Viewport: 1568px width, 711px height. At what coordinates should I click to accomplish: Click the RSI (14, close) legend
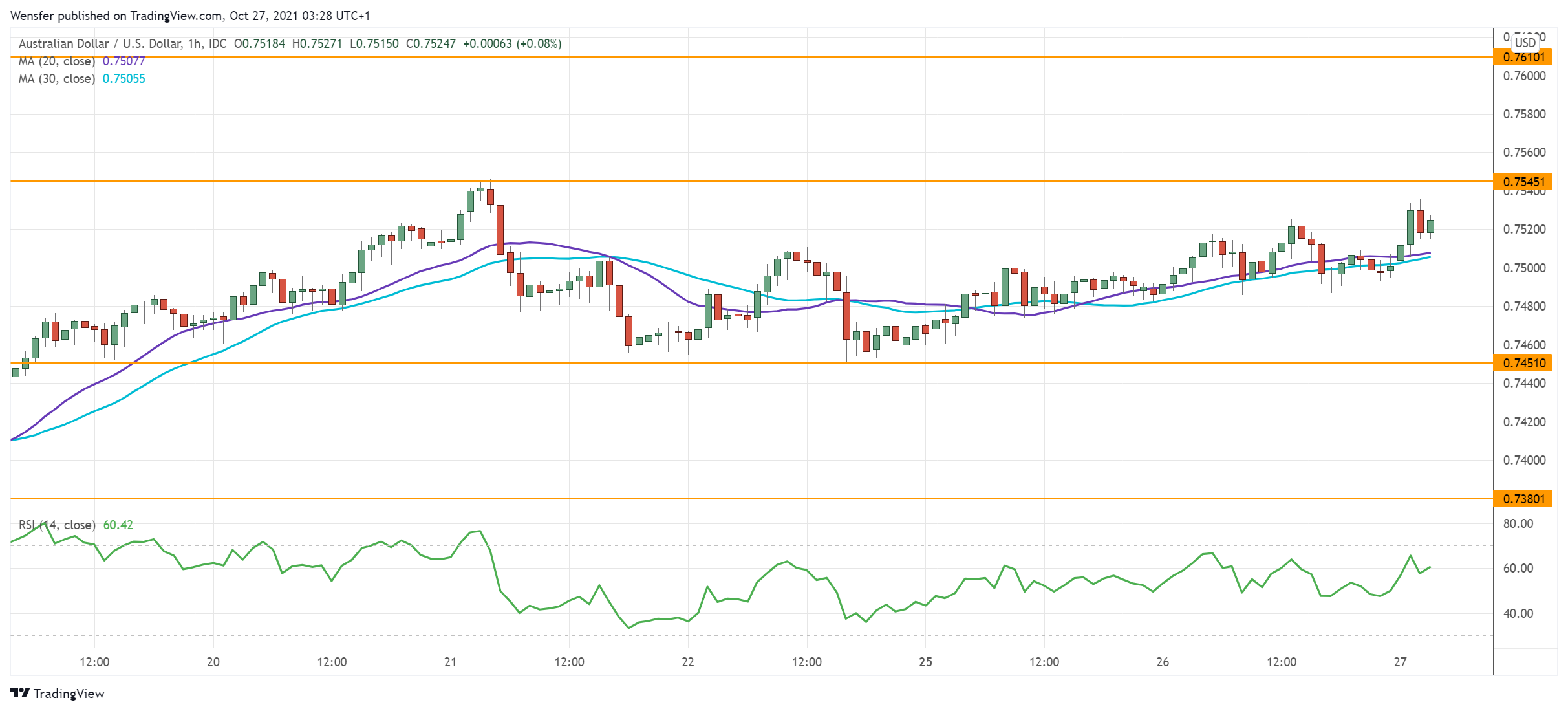(x=57, y=525)
